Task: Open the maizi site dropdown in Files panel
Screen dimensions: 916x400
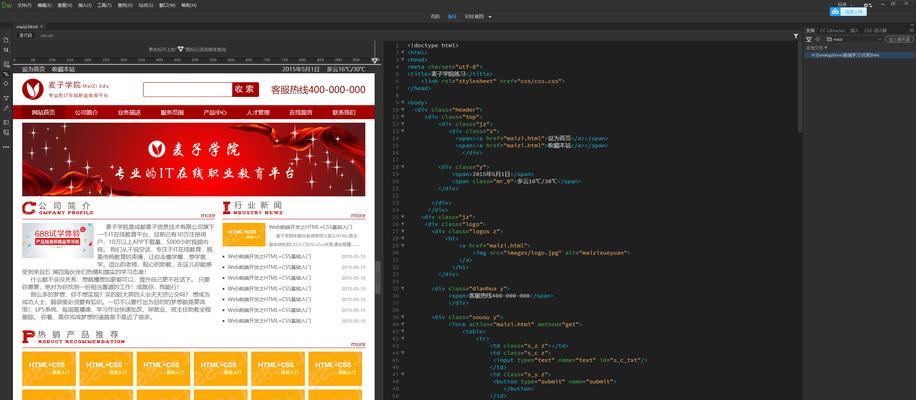Action: [x=855, y=39]
